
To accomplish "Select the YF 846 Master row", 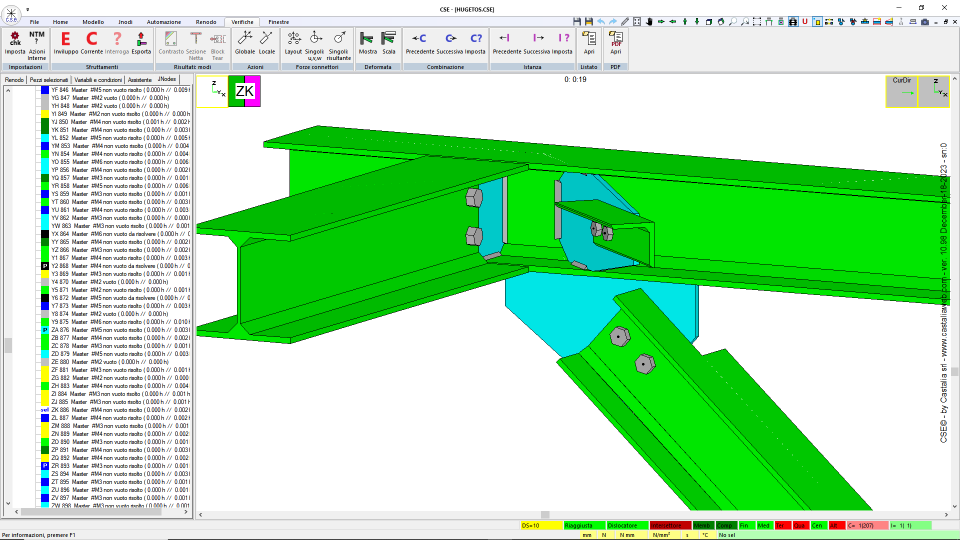I will tap(115, 90).
